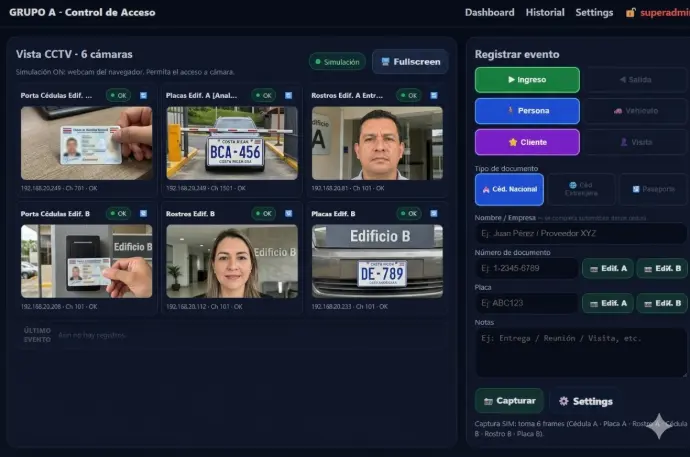Open the Historial page
690x457 pixels.
click(545, 13)
